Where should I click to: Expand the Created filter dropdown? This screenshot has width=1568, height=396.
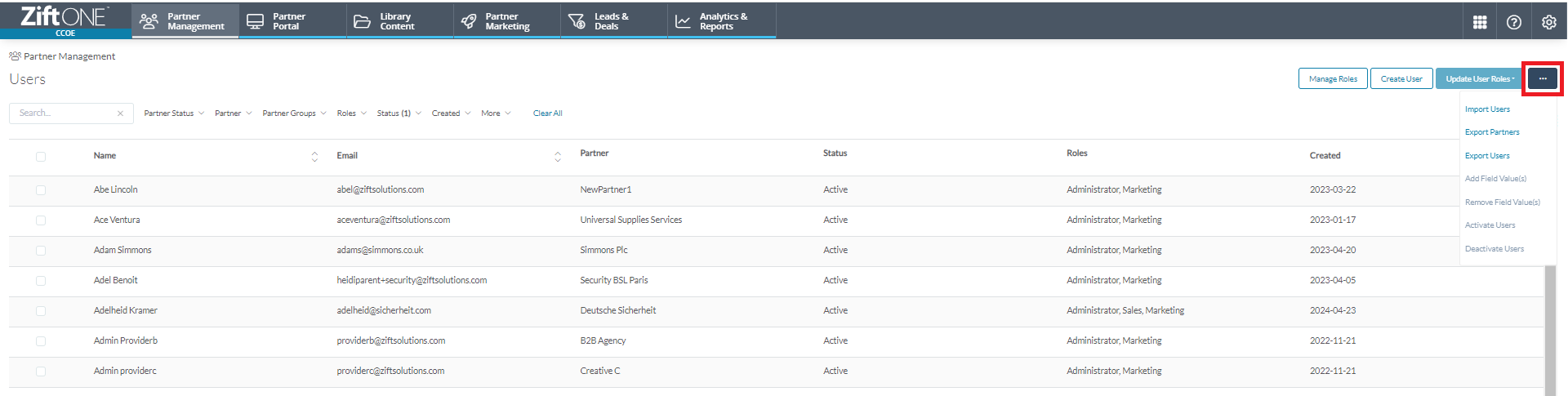pos(451,113)
